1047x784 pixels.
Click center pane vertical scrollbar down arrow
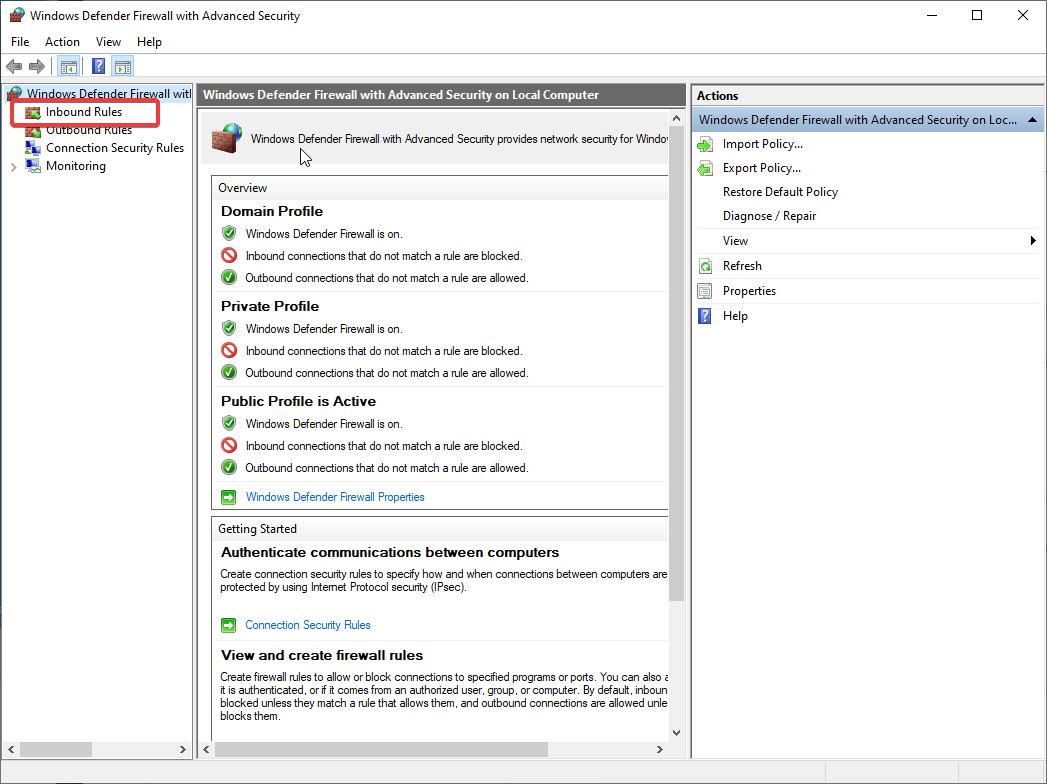tap(676, 733)
